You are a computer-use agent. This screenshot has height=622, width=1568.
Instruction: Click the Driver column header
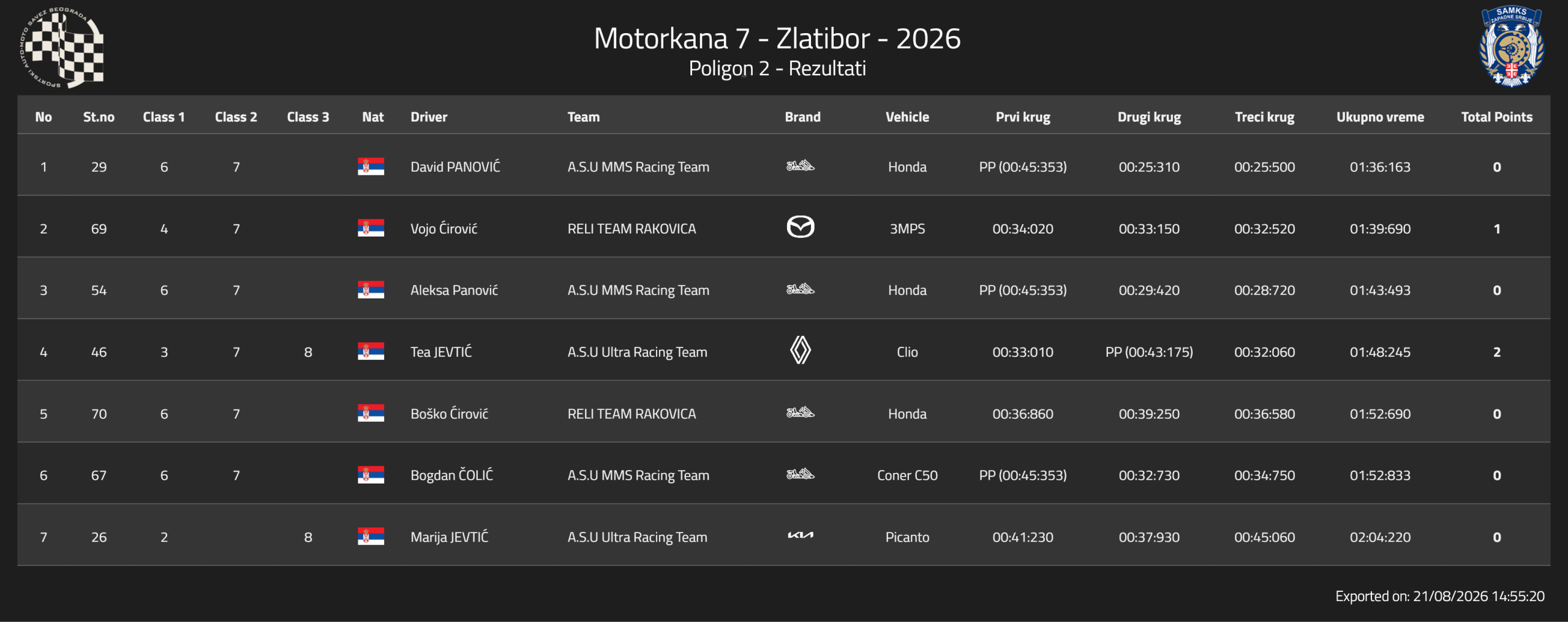click(x=429, y=117)
